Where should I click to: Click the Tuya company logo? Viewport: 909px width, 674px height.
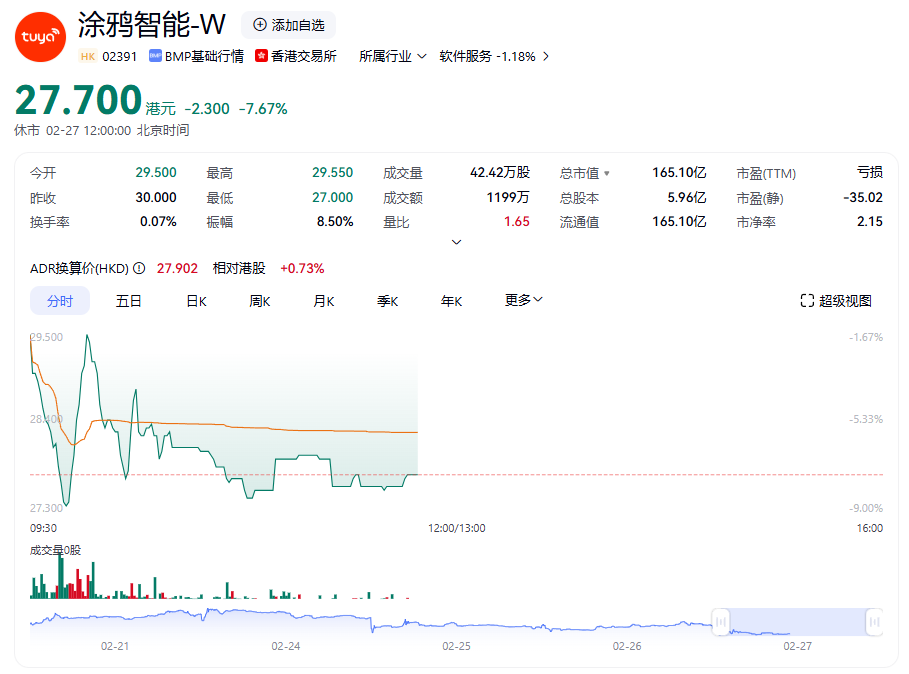(40, 37)
